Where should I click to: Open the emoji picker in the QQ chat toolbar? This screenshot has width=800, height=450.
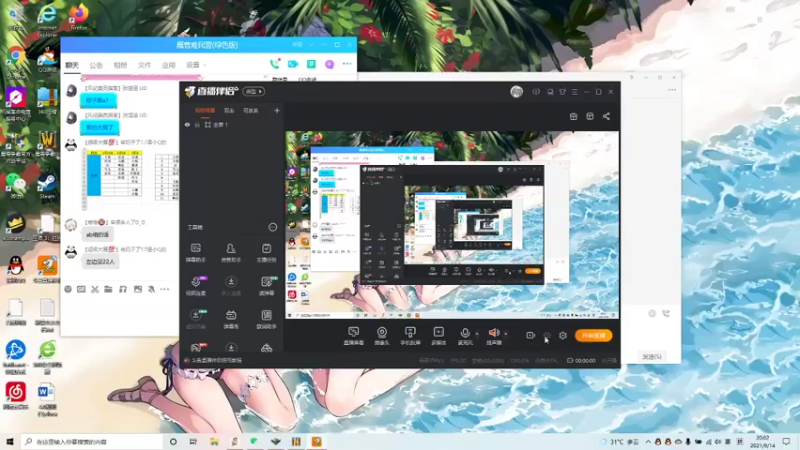click(68, 289)
